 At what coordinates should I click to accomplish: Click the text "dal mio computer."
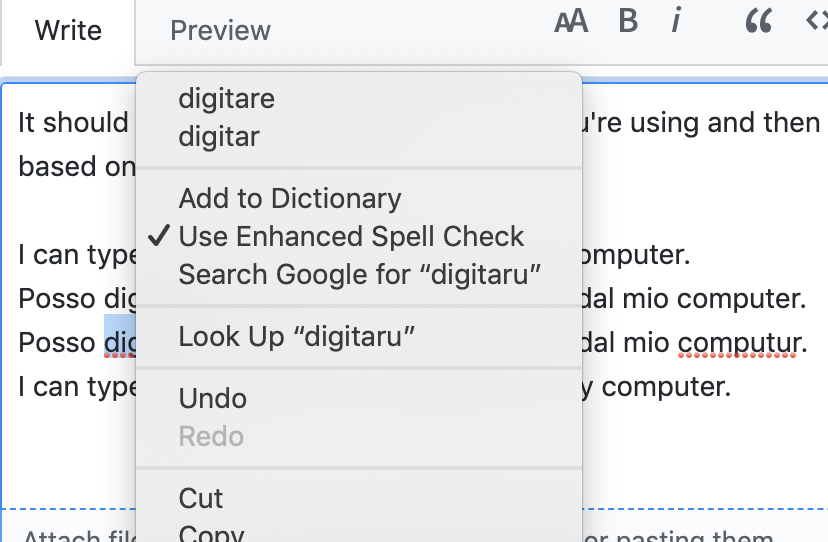tap(693, 299)
